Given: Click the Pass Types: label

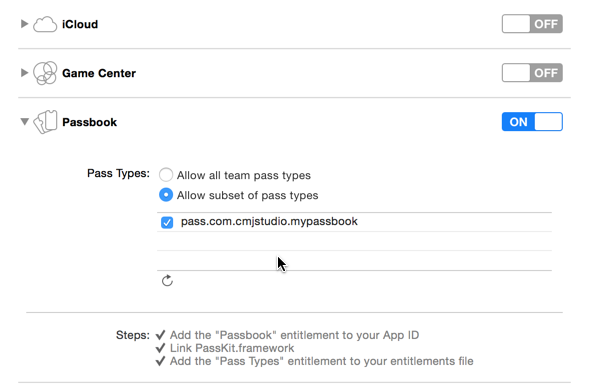Looking at the screenshot, I should tap(118, 174).
